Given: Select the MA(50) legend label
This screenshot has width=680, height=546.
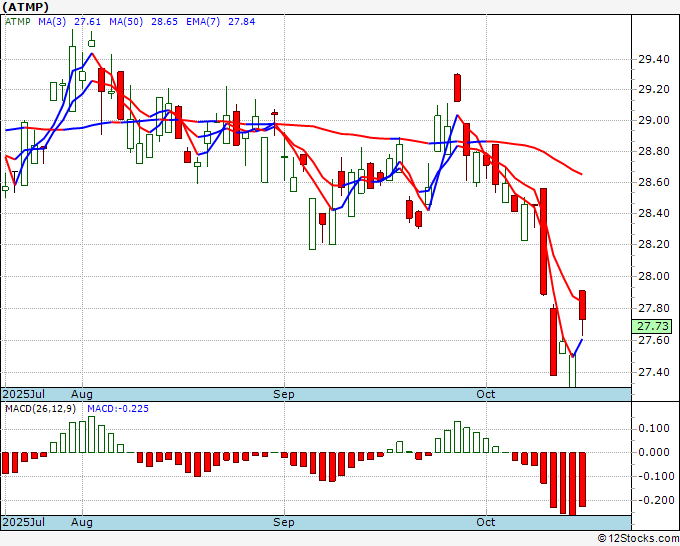Looking at the screenshot, I should (x=126, y=22).
